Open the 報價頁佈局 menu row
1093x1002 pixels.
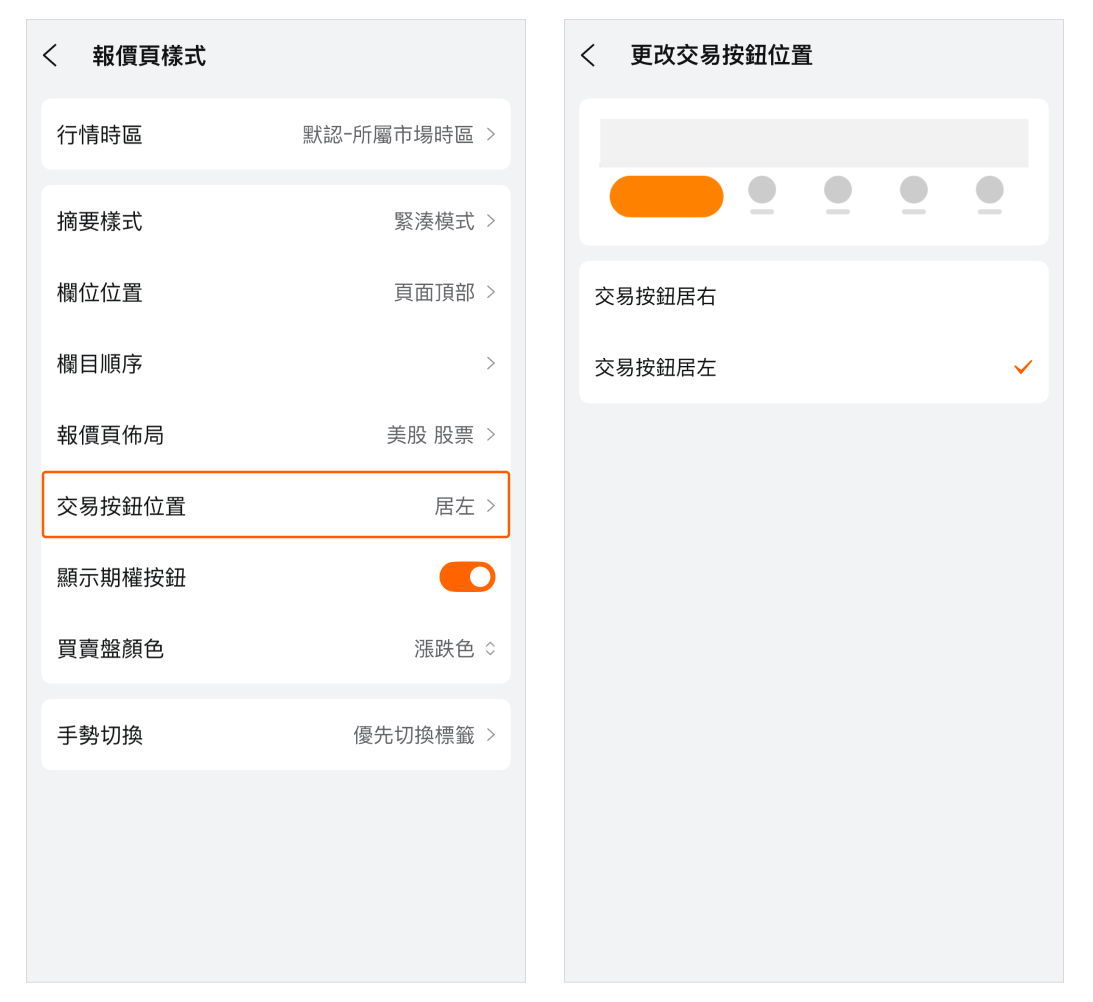coord(276,435)
